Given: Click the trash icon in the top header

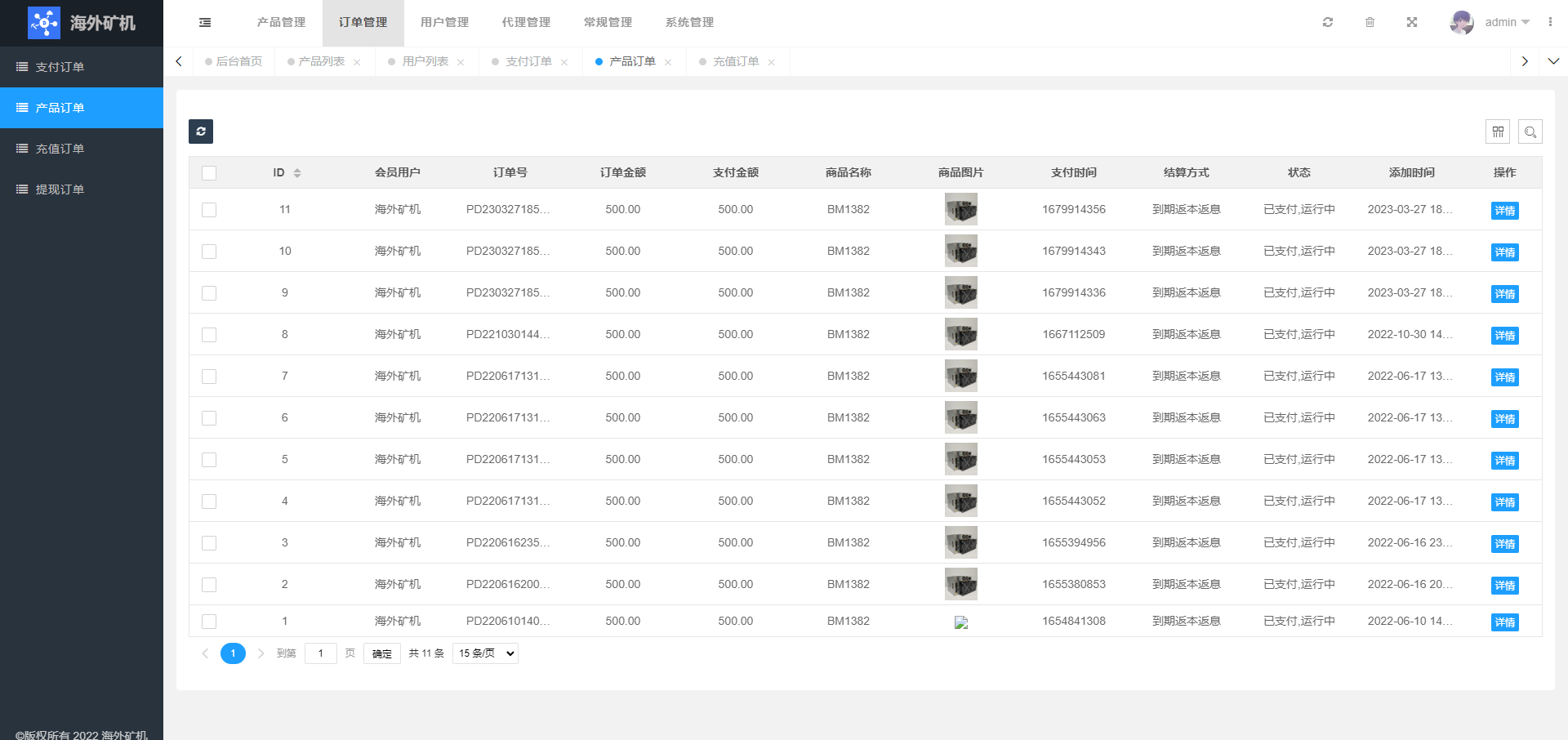Looking at the screenshot, I should pyautogui.click(x=1370, y=23).
